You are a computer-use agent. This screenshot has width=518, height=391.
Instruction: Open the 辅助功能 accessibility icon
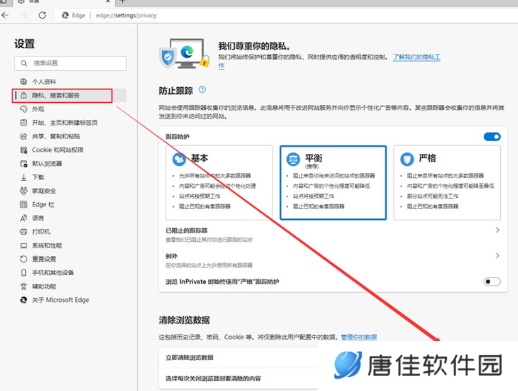(23, 286)
